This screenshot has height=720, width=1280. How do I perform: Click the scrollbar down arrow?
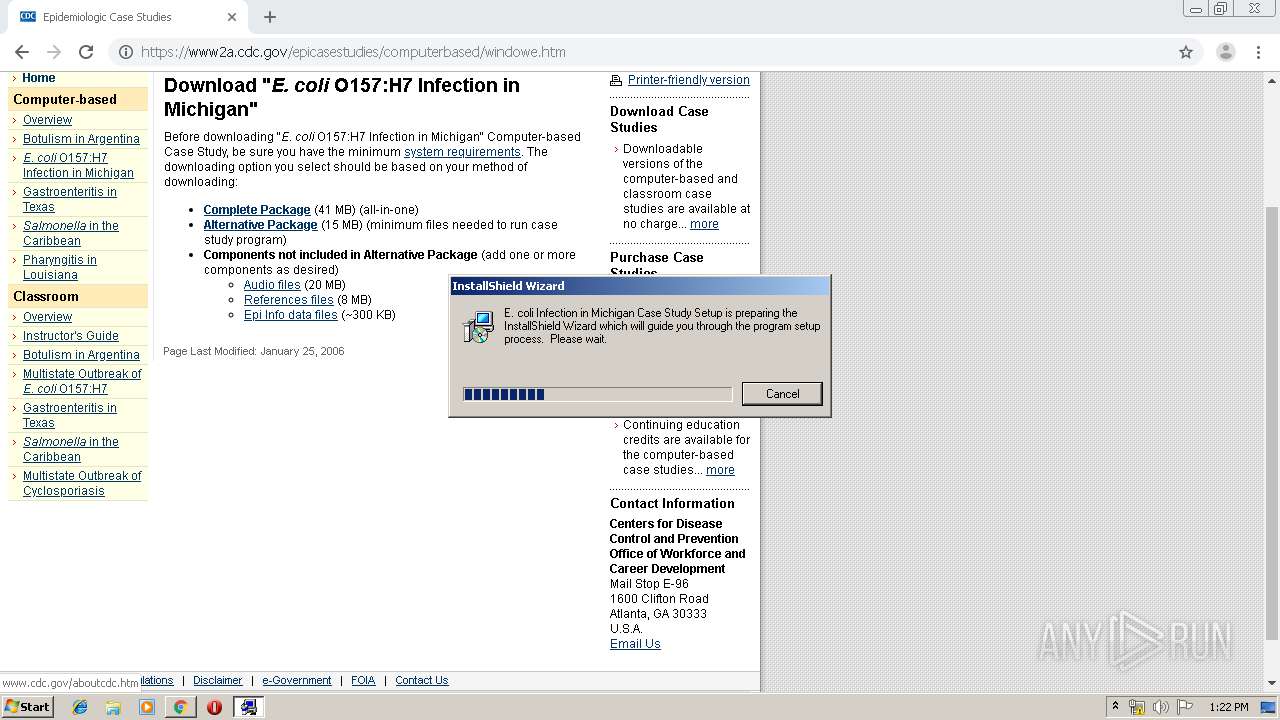pos(1272,684)
